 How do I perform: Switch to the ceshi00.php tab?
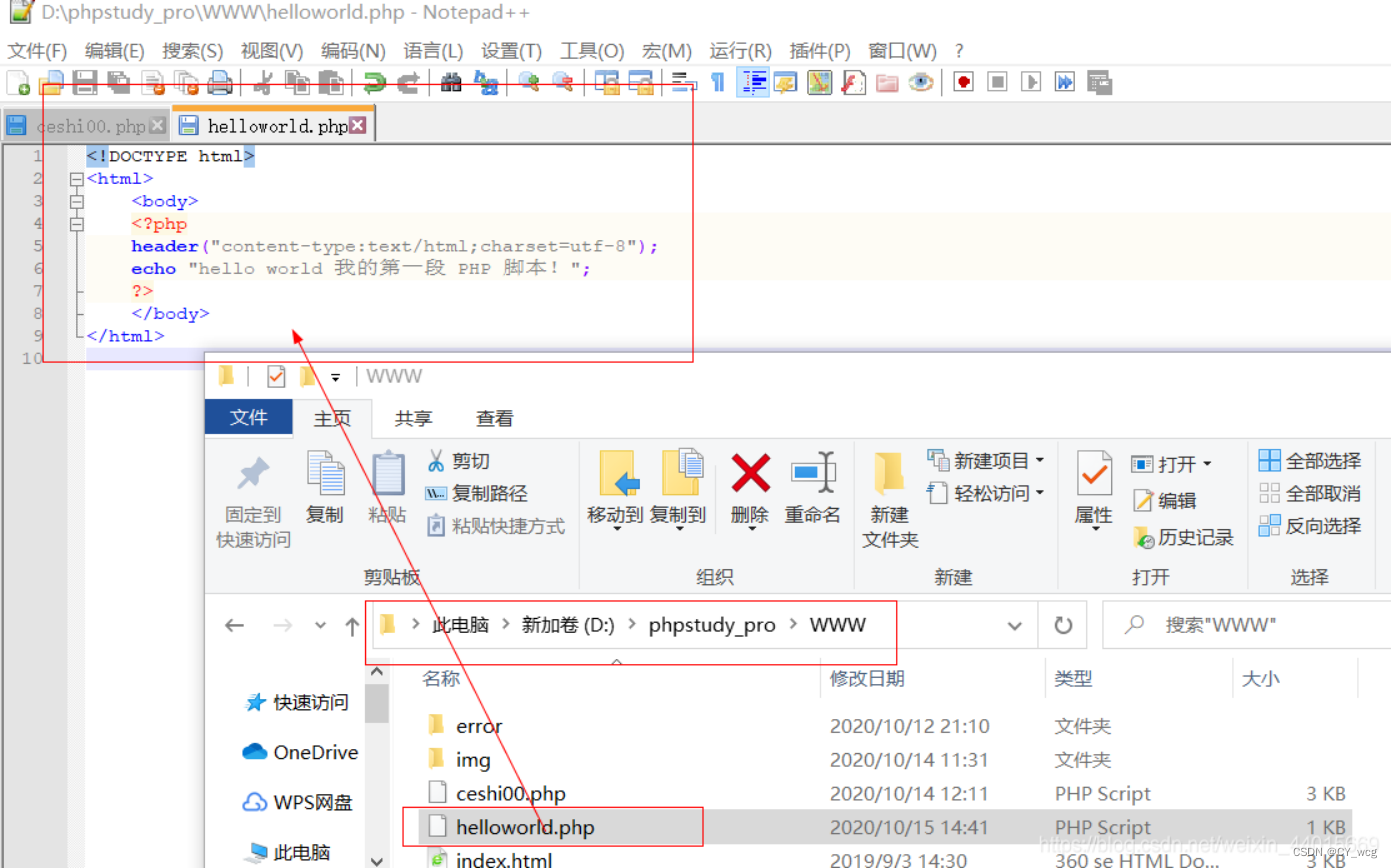[85, 126]
